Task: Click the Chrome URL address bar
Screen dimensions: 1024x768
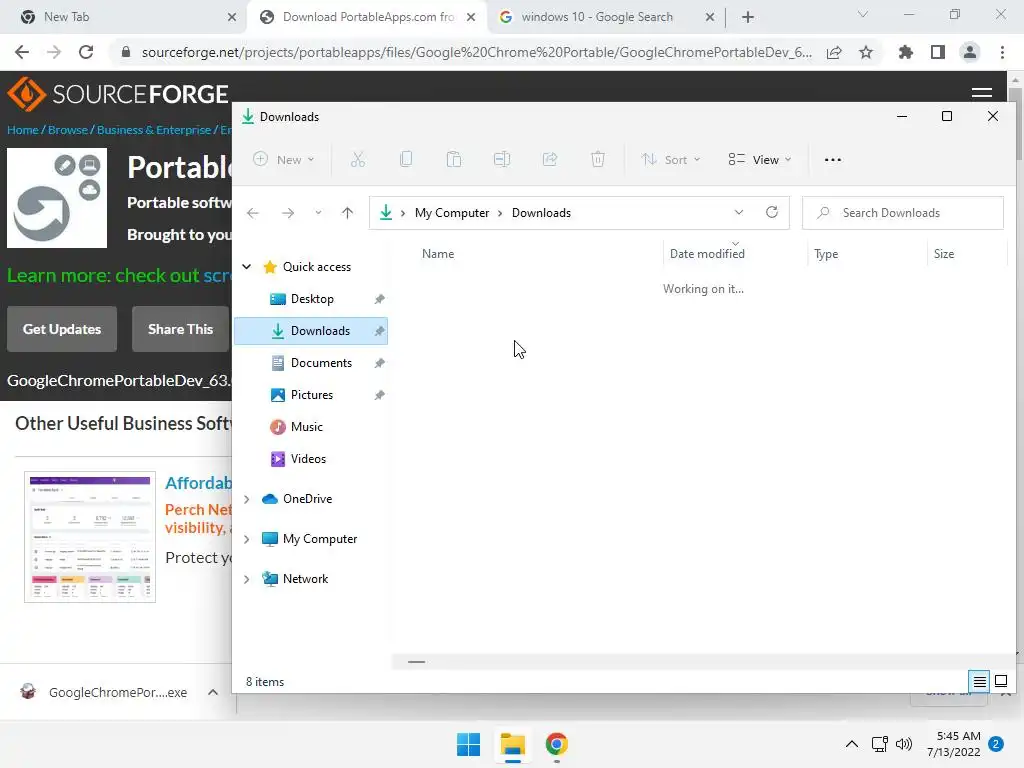Action: click(x=477, y=52)
